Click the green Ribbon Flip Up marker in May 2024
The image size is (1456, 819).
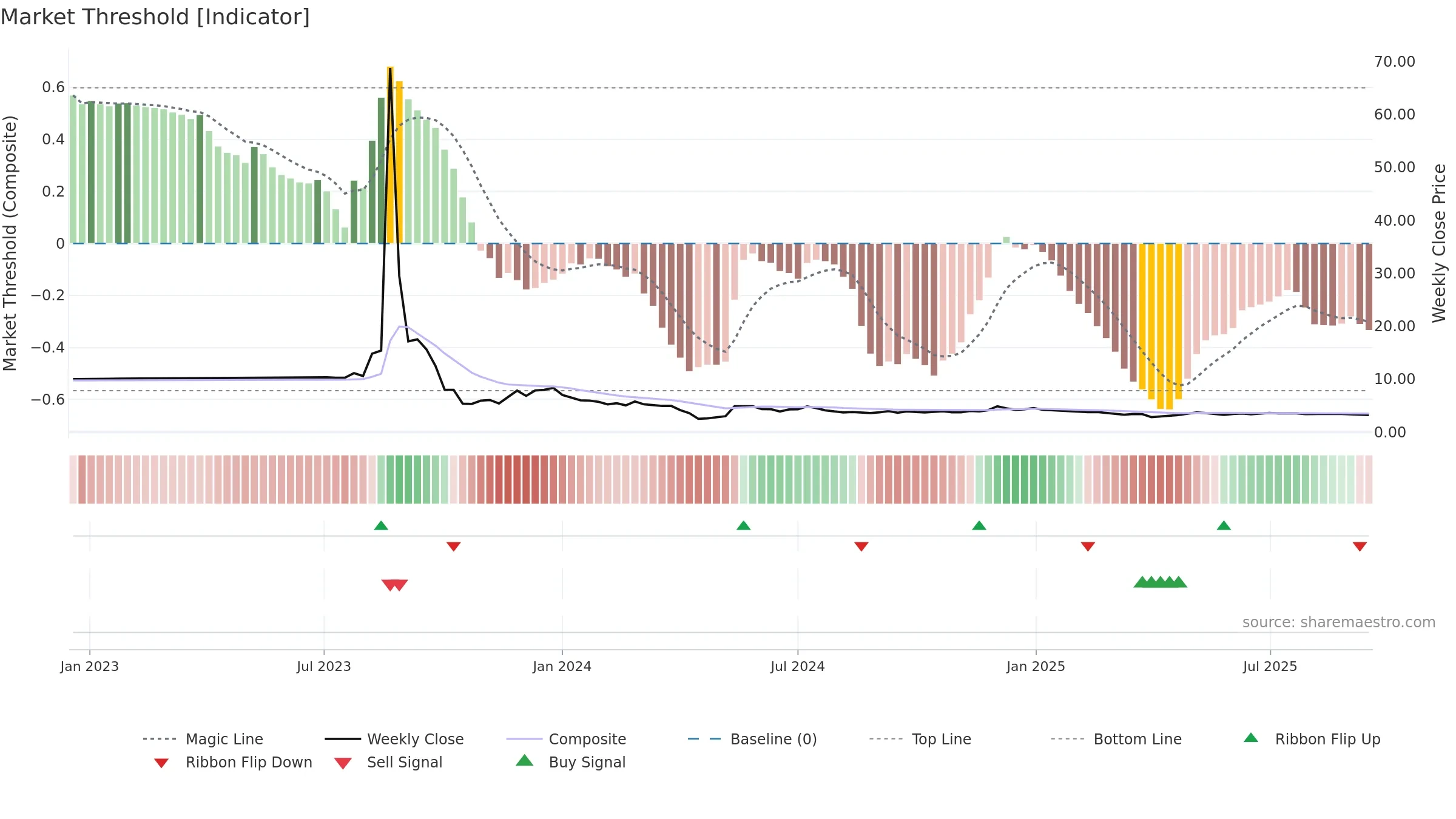743,525
